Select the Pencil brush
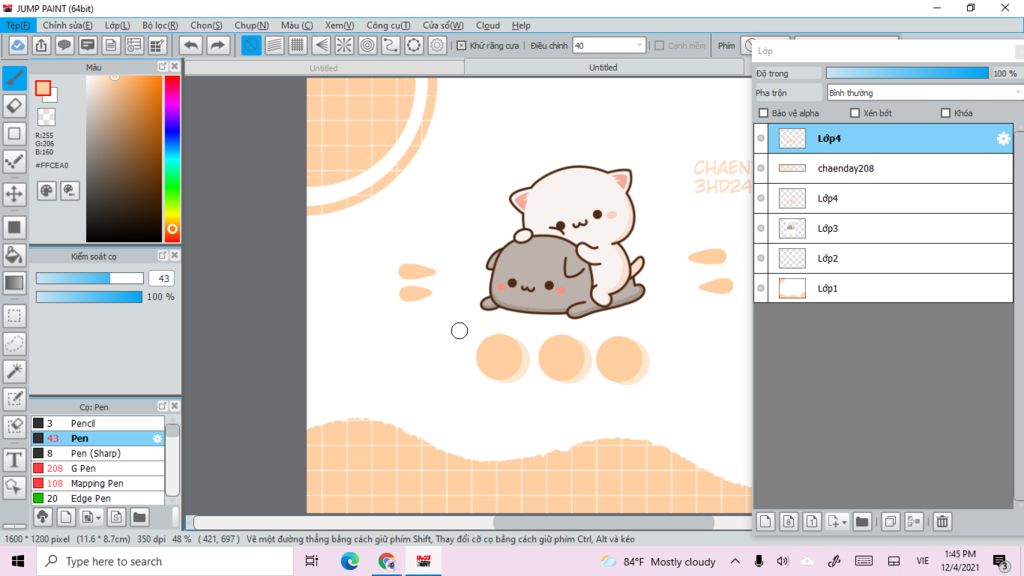The image size is (1024, 576). click(97, 423)
